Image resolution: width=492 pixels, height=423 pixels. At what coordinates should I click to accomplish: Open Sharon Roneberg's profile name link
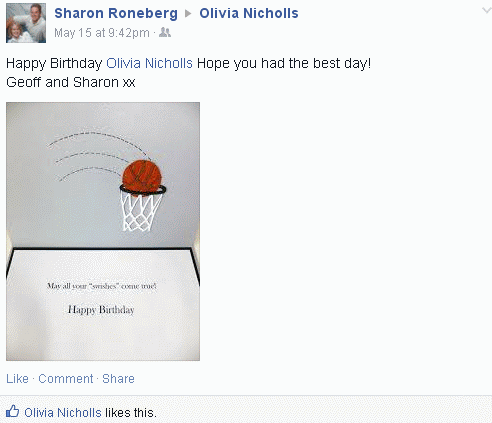pos(116,13)
